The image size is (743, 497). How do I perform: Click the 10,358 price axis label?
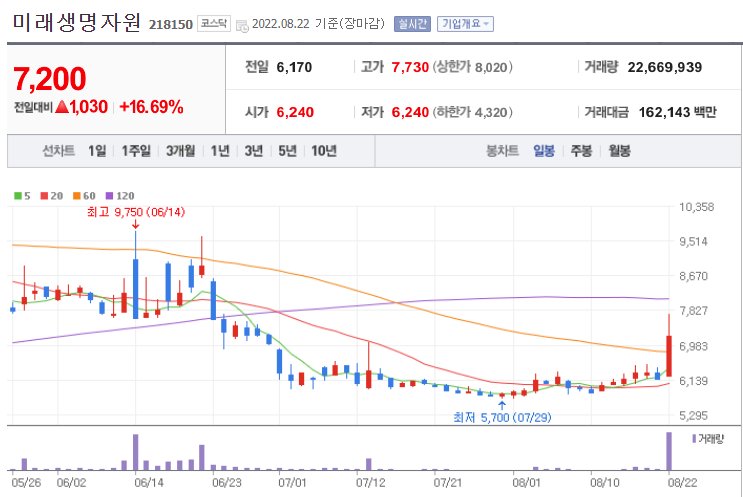pos(696,207)
